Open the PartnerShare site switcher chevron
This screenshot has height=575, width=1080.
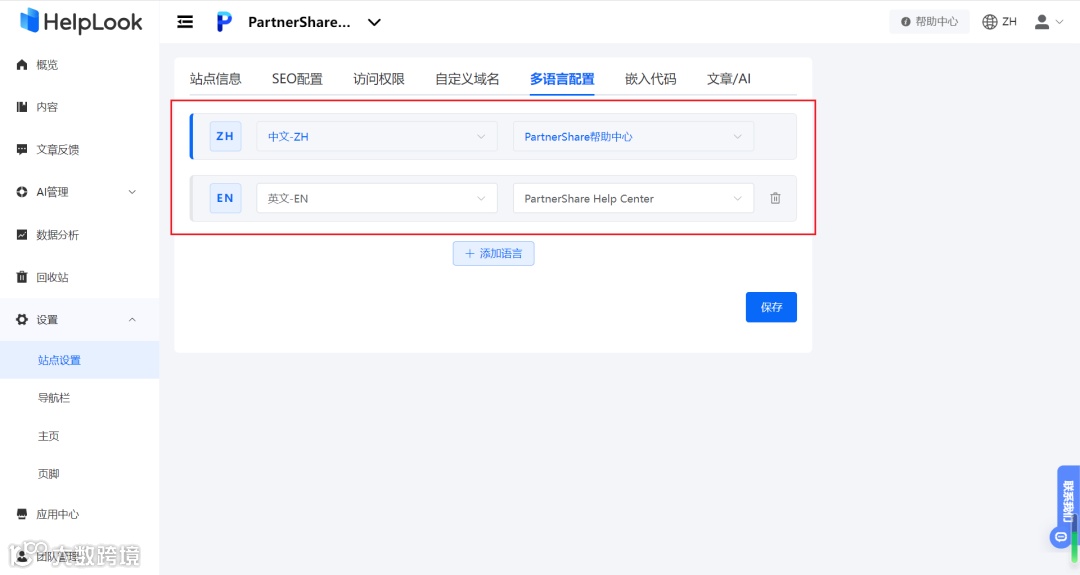[374, 22]
